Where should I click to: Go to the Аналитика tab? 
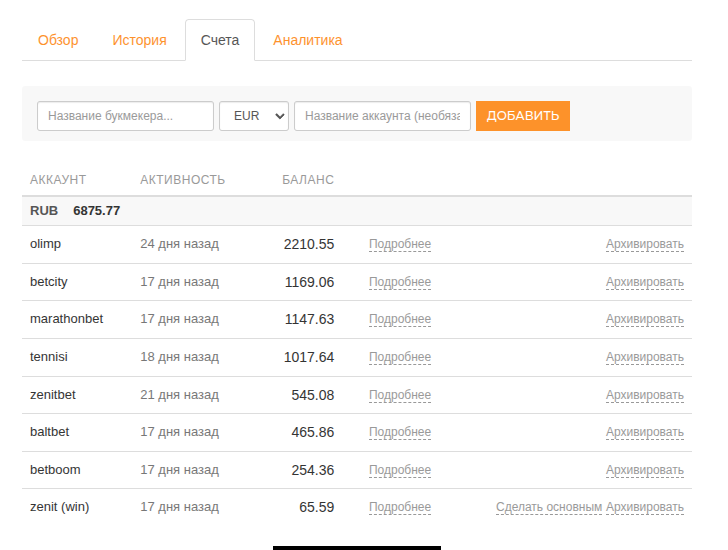point(307,40)
